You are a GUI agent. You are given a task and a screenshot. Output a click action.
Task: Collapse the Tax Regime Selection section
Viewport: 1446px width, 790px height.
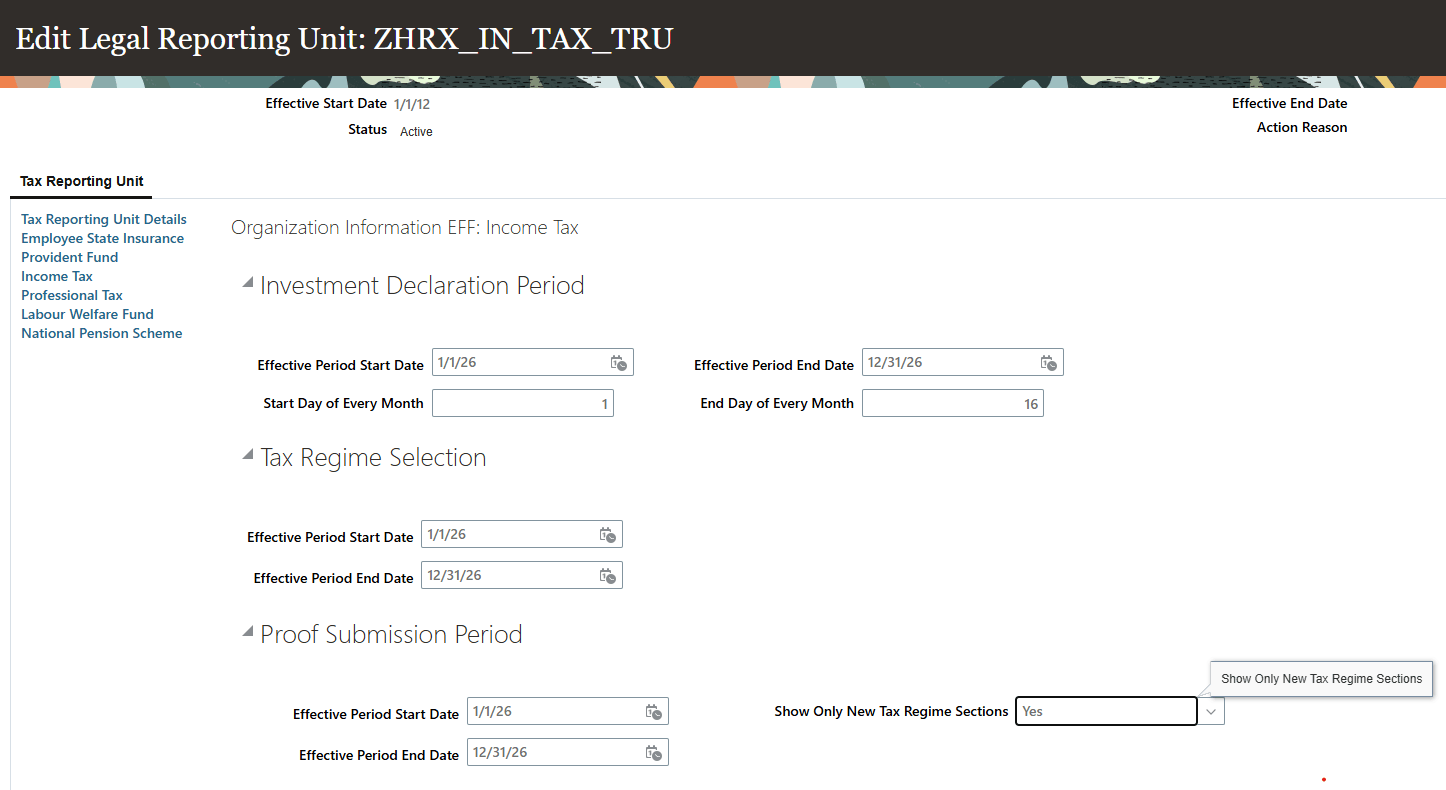(x=247, y=456)
